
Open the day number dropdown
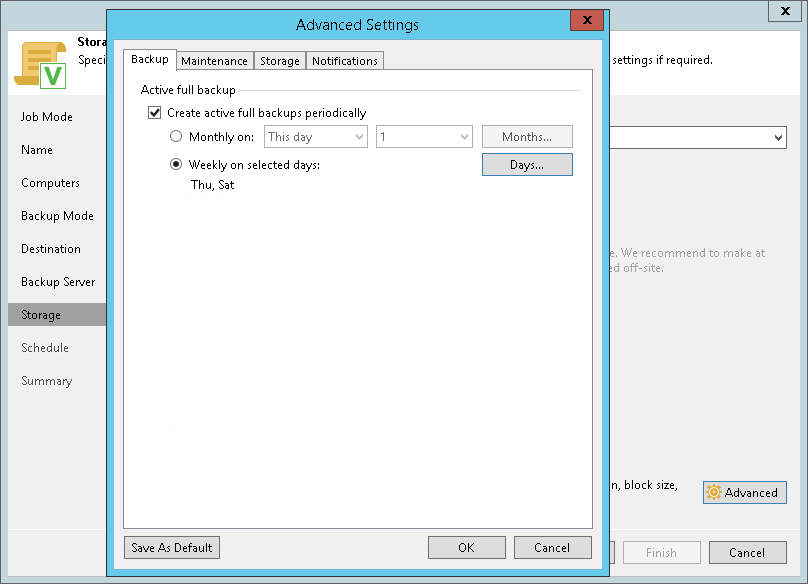point(424,137)
